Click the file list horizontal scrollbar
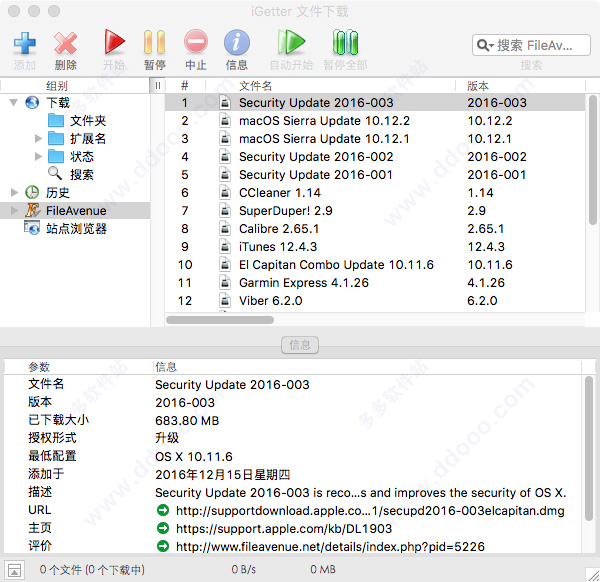The height and width of the screenshot is (582, 600). pyautogui.click(x=220, y=320)
